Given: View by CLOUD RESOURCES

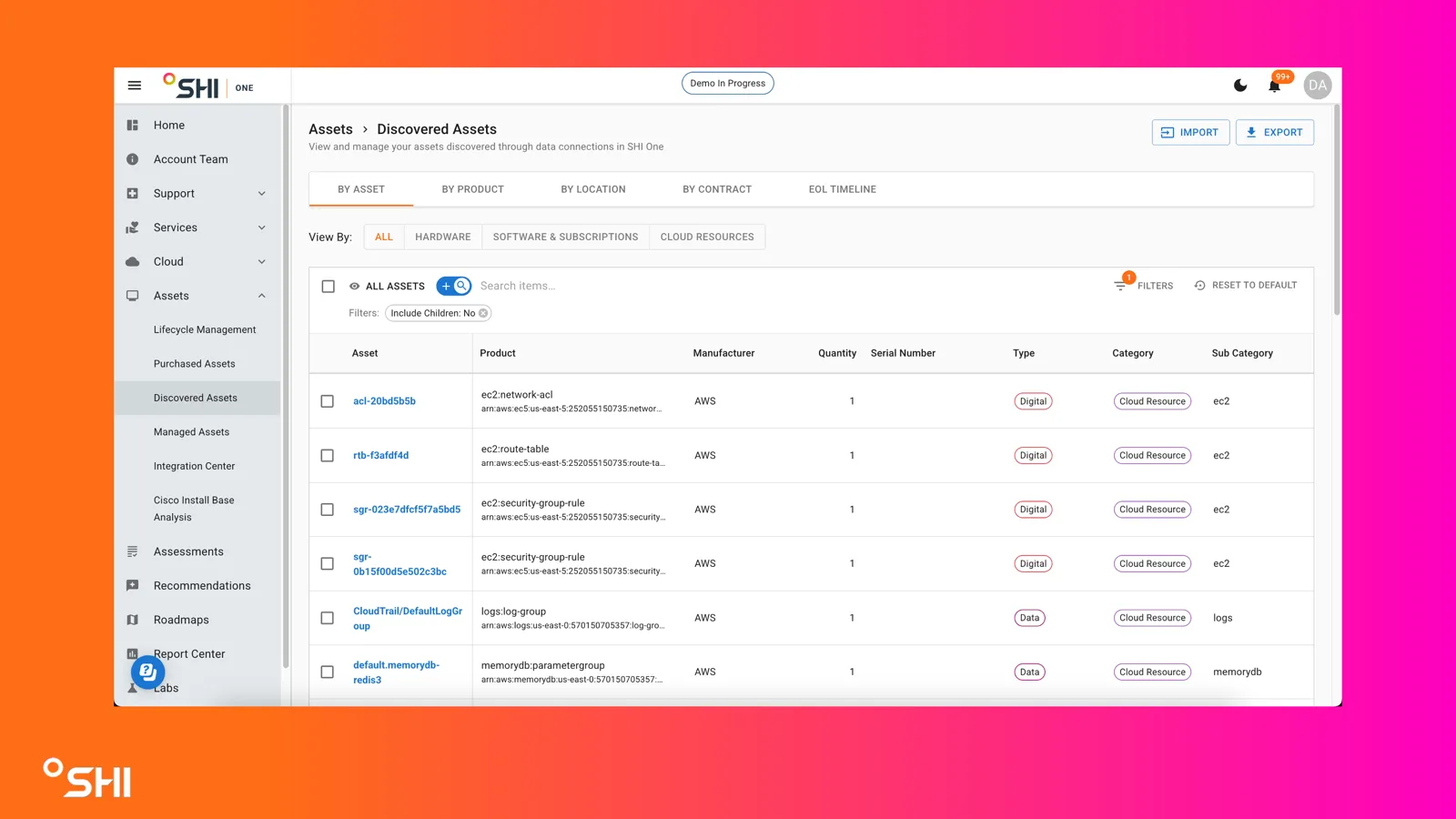Looking at the screenshot, I should pyautogui.click(x=707, y=237).
